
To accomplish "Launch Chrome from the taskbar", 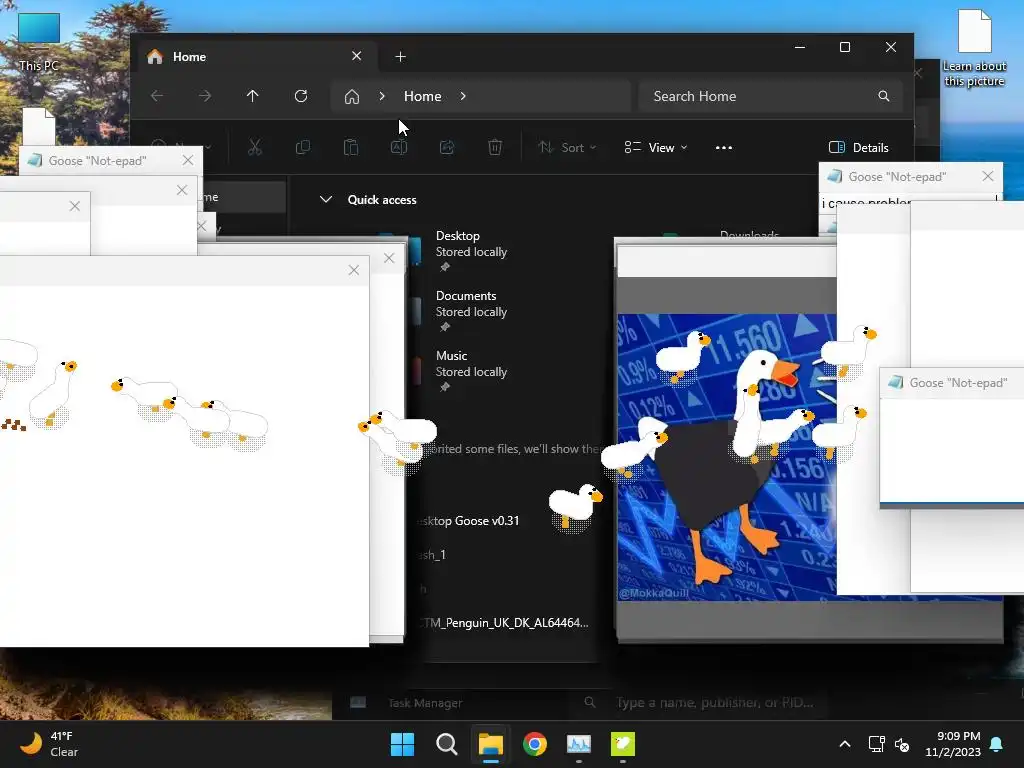I will (535, 744).
